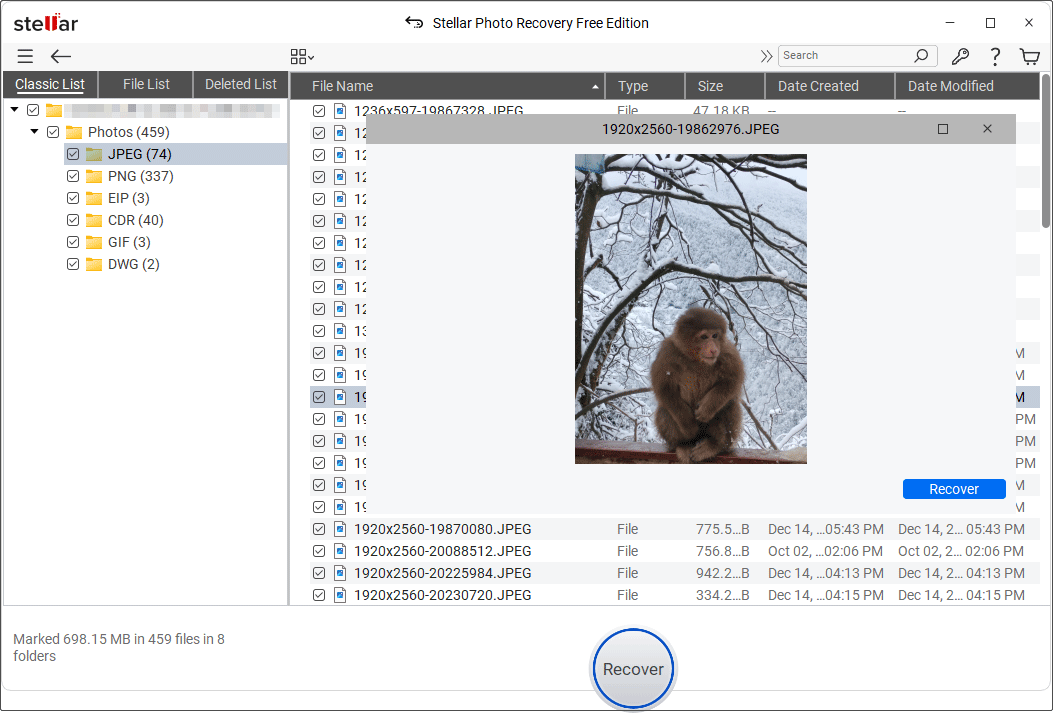Uncheck 1920x2560-20225984.JPEG checkbox

pyautogui.click(x=319, y=573)
